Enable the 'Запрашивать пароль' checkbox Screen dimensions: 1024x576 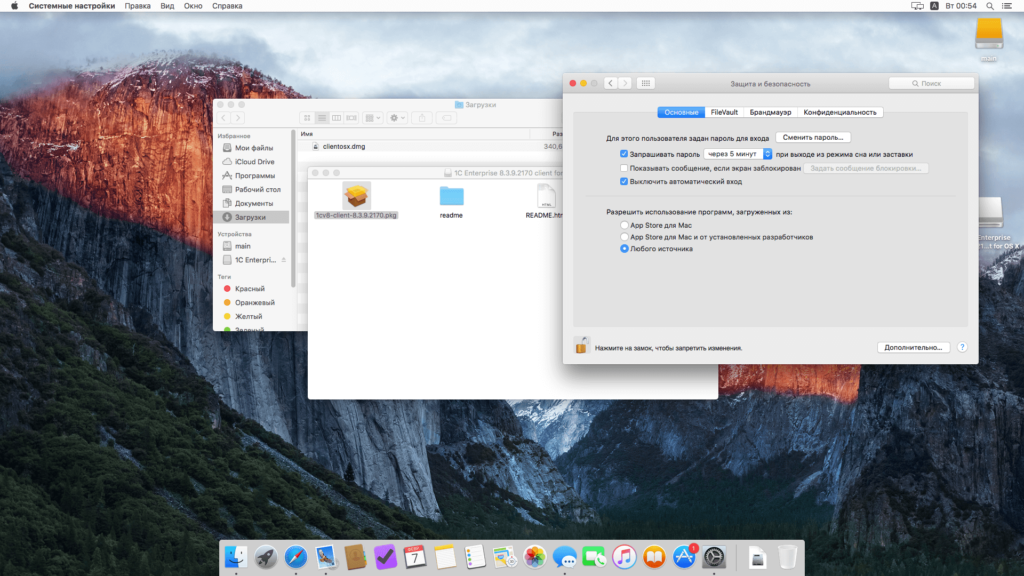[624, 154]
